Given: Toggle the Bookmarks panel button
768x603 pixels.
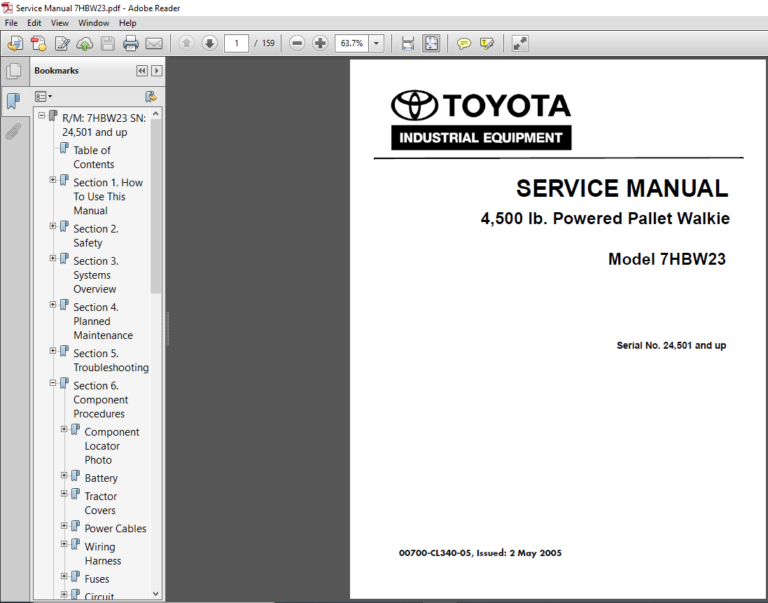Looking at the screenshot, I should [x=14, y=101].
